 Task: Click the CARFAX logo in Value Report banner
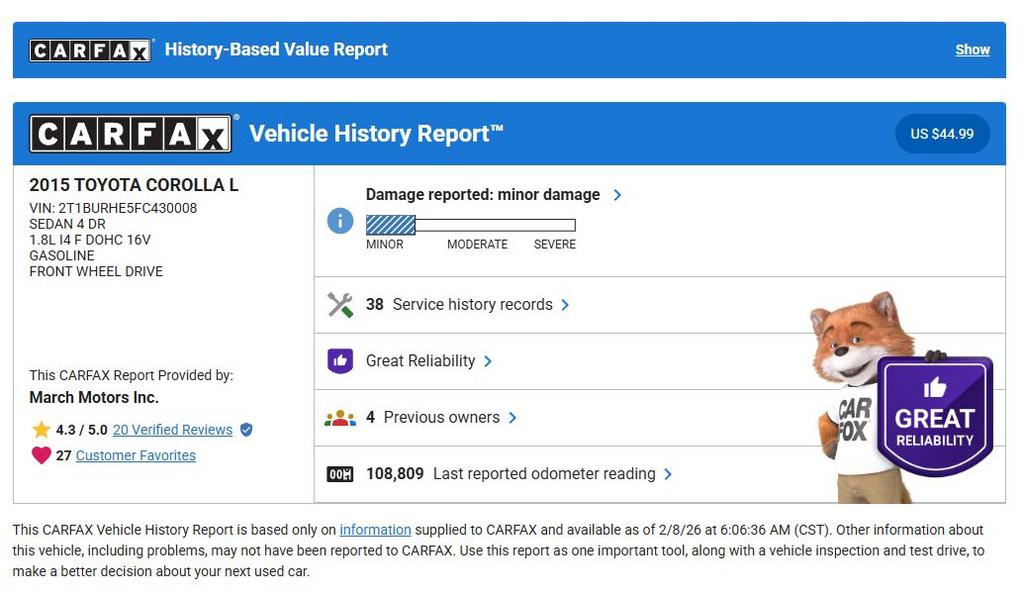click(x=90, y=50)
